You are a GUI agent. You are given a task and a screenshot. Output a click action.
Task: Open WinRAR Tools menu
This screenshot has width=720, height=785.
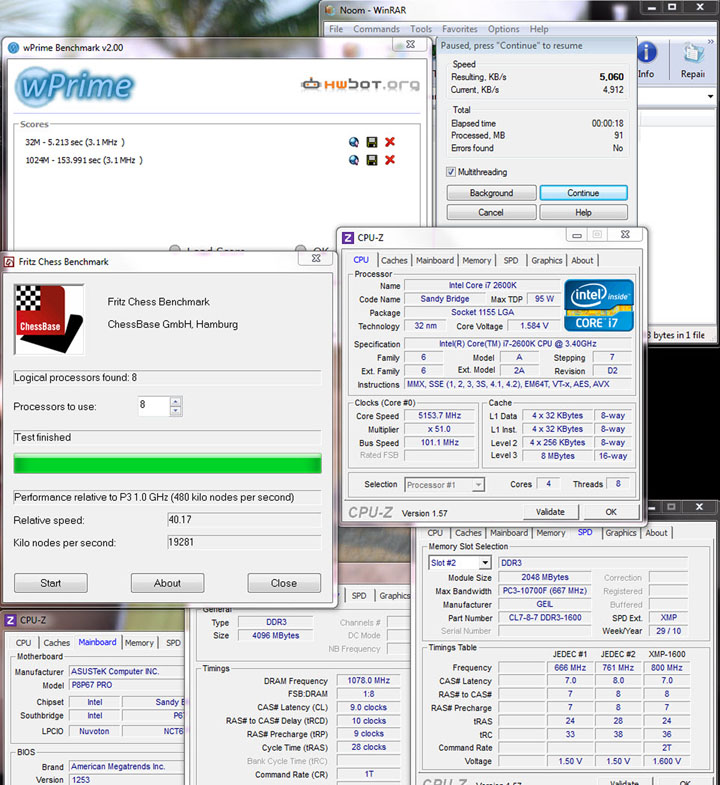(x=421, y=29)
